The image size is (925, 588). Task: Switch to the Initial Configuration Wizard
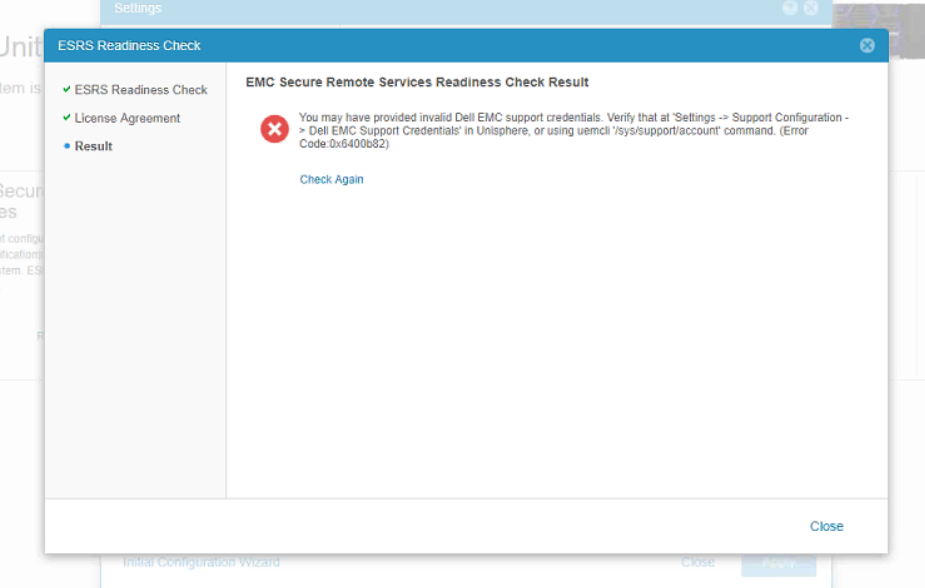(x=200, y=561)
